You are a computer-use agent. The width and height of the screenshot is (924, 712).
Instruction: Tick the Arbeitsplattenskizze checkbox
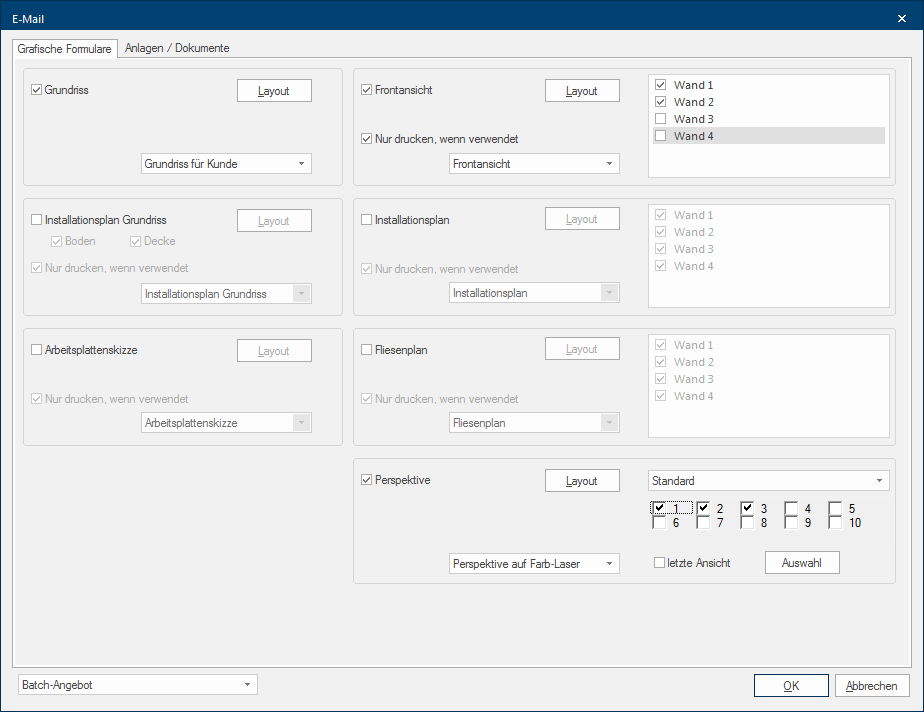point(37,350)
